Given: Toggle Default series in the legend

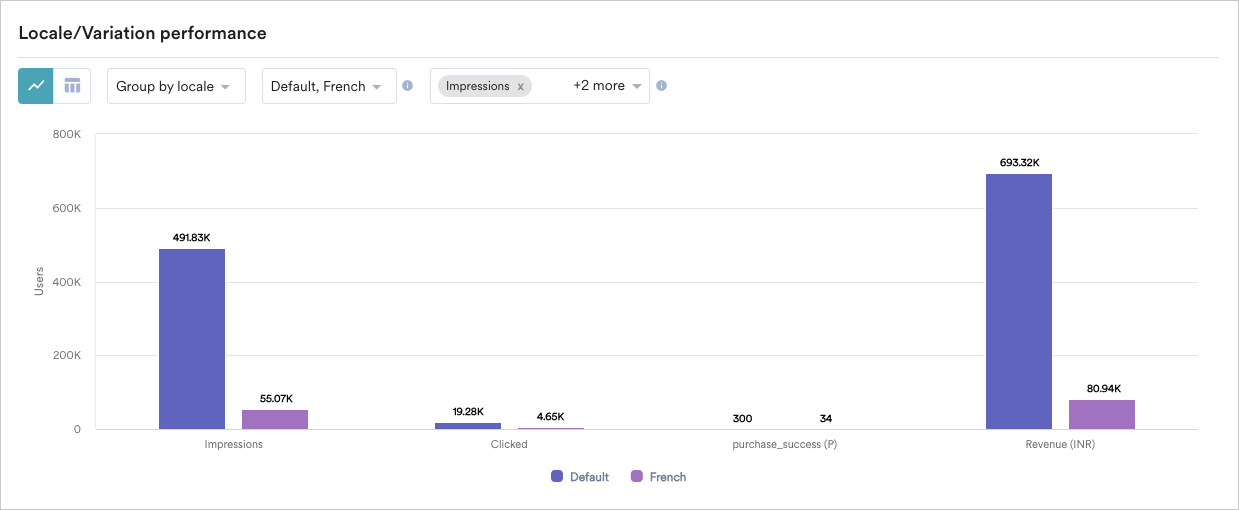Looking at the screenshot, I should [589, 477].
